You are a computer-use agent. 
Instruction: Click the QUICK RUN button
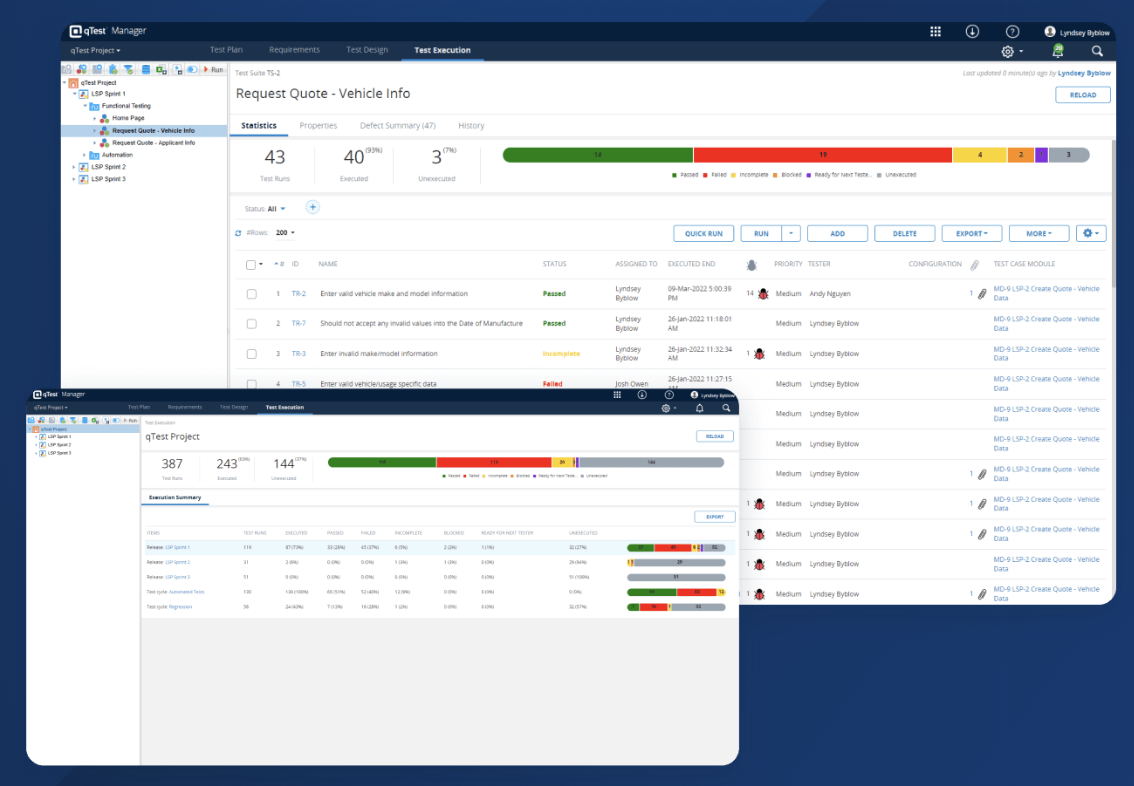click(x=703, y=233)
